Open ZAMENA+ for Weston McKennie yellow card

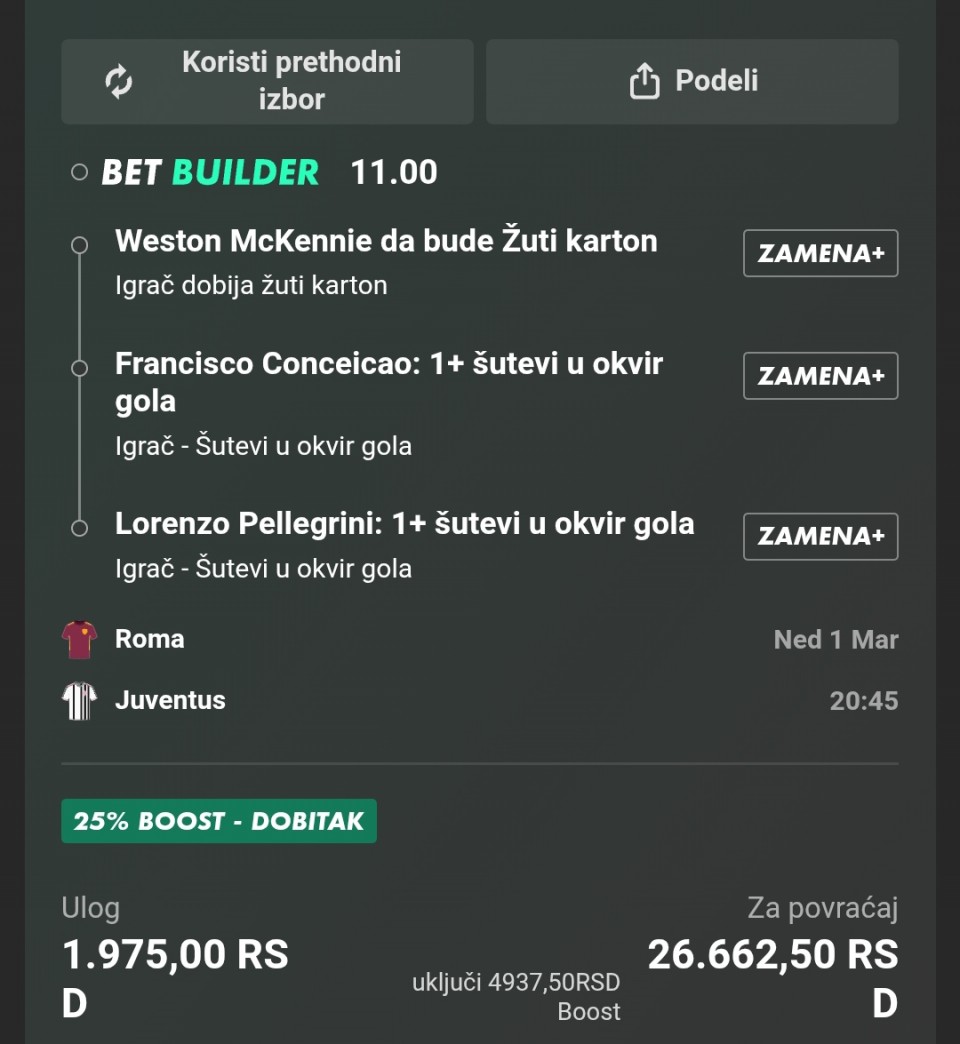click(820, 253)
